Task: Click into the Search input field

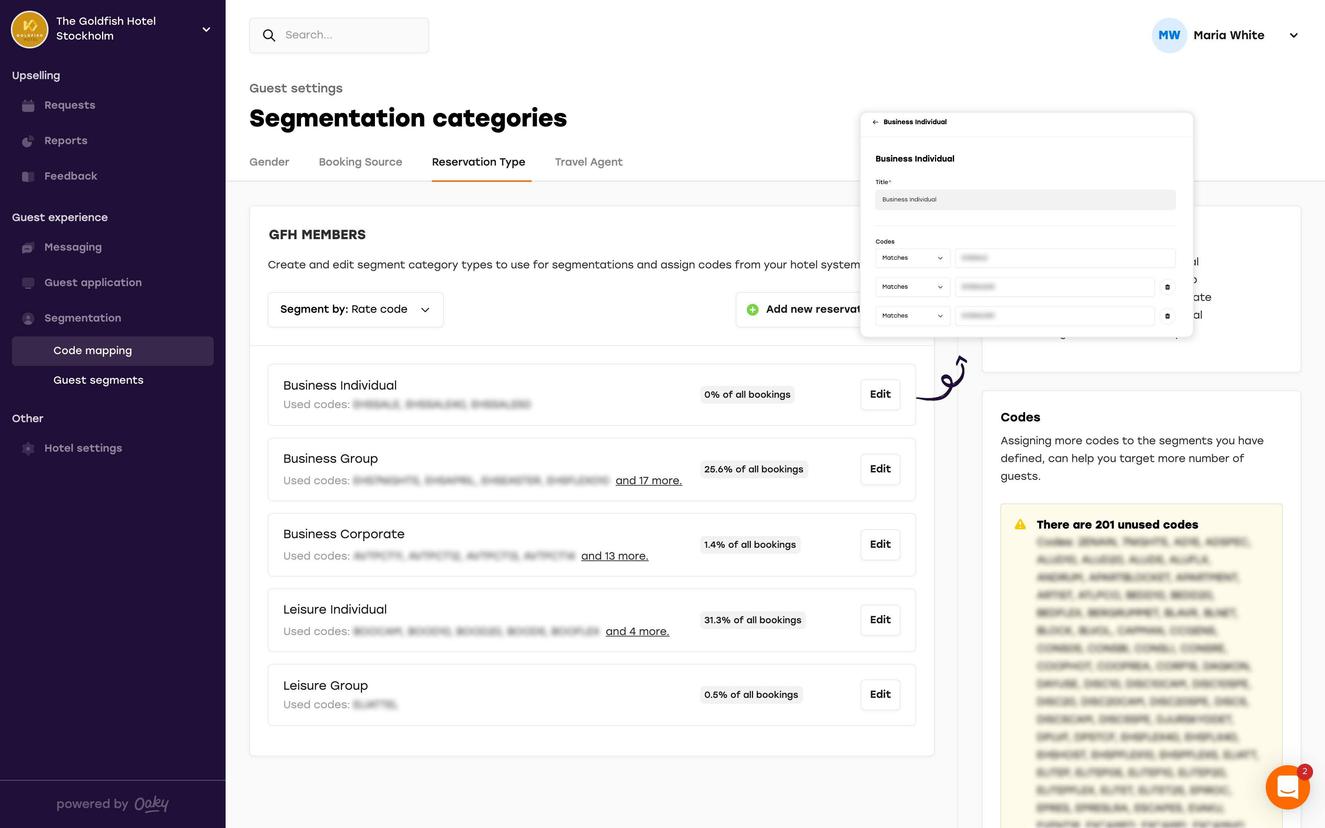Action: [350, 35]
